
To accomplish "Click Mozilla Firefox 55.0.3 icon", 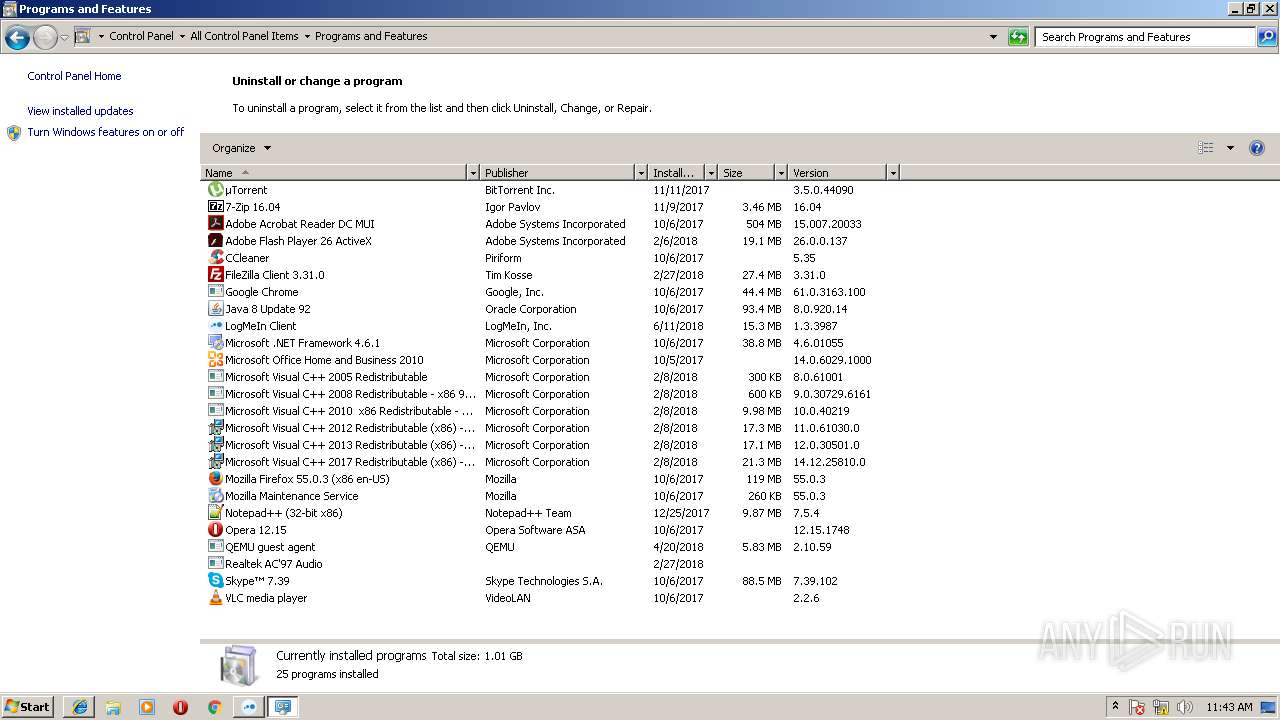I will coord(215,479).
